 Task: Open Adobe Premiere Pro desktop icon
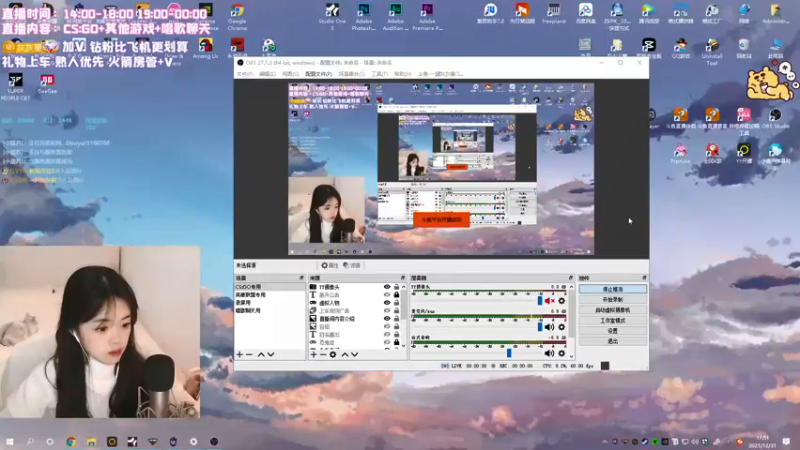427,17
